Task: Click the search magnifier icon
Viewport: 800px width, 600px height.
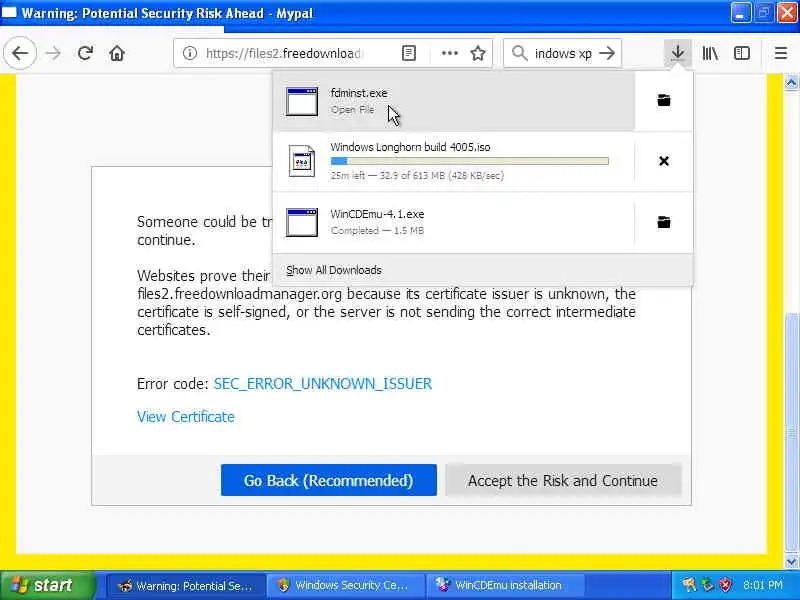Action: pos(519,53)
